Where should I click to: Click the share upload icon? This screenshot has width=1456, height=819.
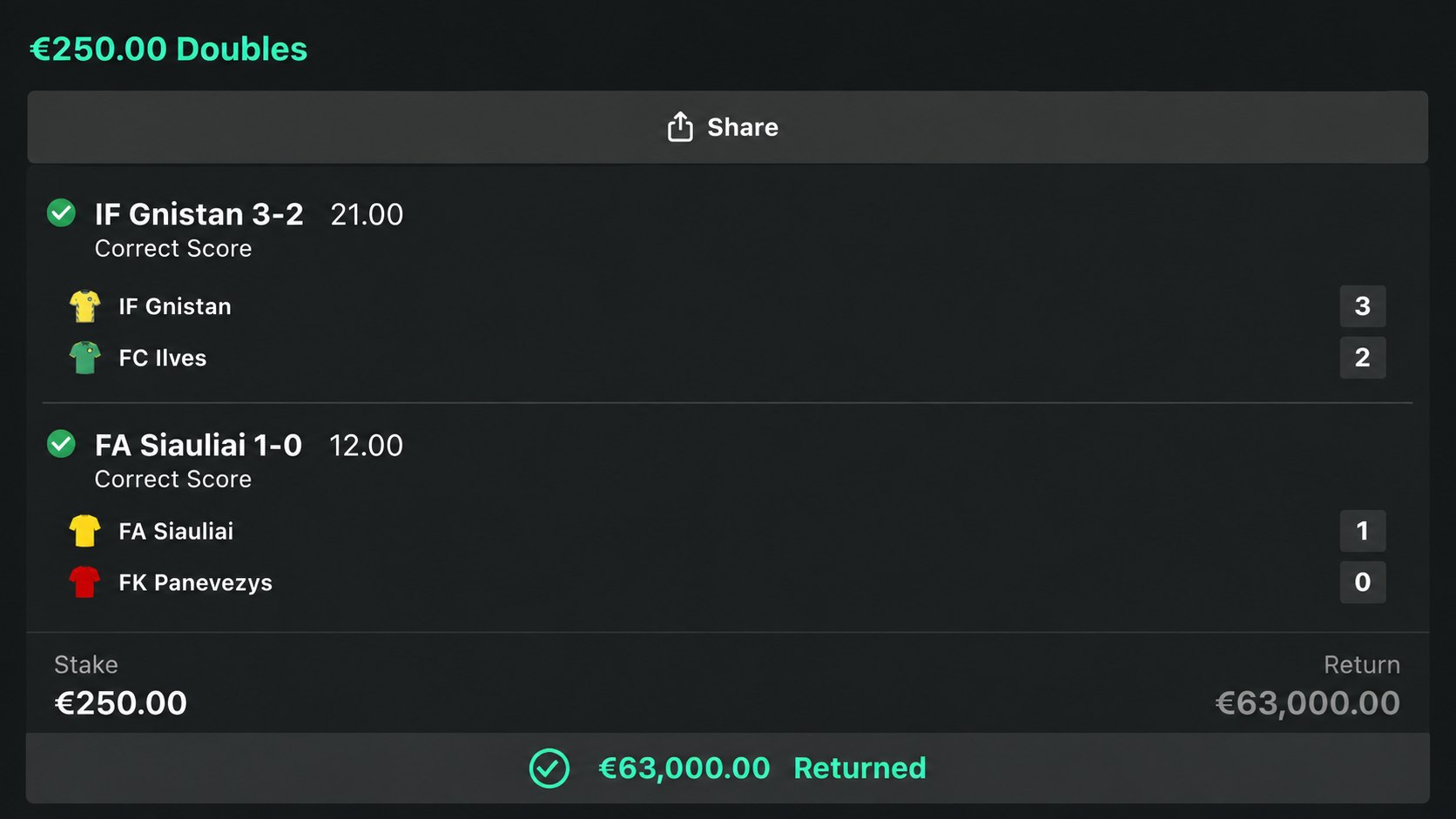click(x=680, y=127)
